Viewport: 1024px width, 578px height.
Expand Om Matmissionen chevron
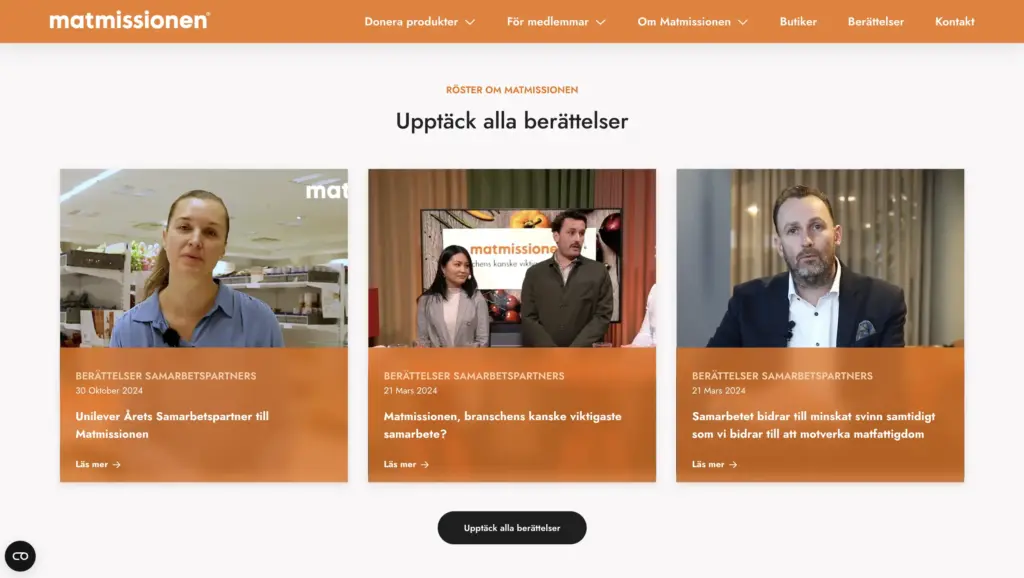(743, 22)
